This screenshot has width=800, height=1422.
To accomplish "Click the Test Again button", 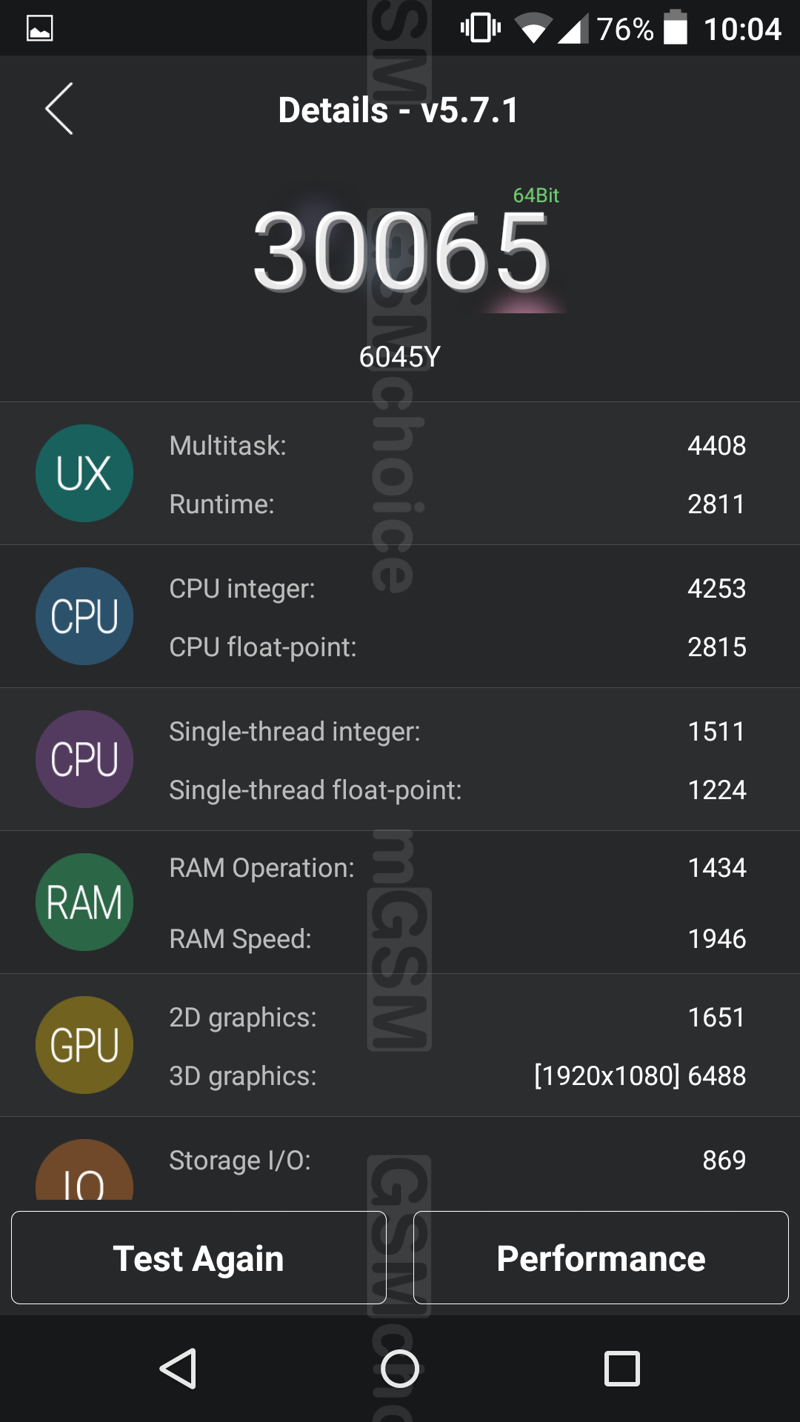I will pyautogui.click(x=198, y=1257).
